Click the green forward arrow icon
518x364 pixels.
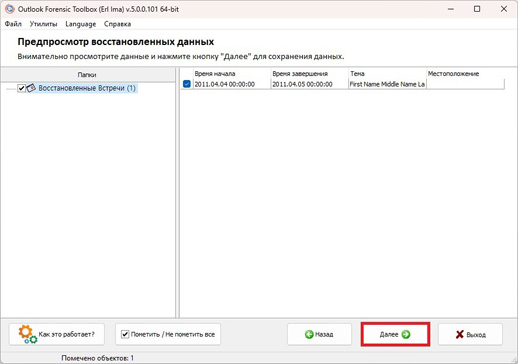(x=405, y=334)
